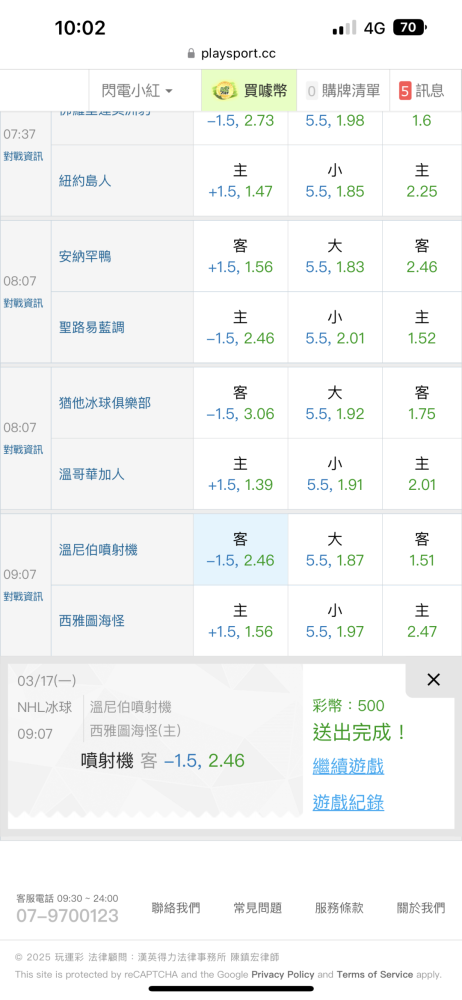This screenshot has height=1000, width=462.
Task: Pick 客 2.46 moneyline for 安納罕鴨
Action: [x=422, y=256]
